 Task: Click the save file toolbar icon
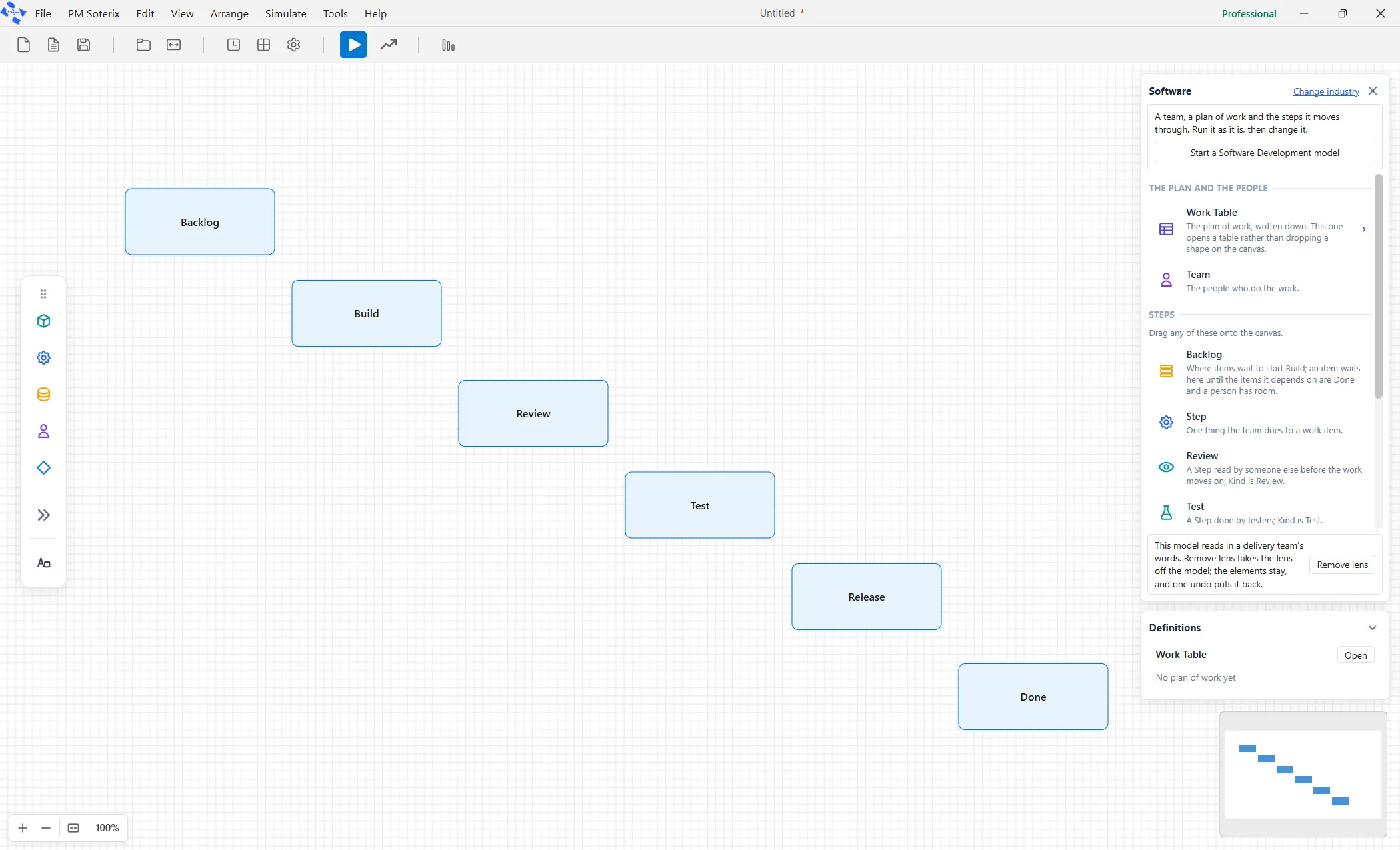point(83,45)
